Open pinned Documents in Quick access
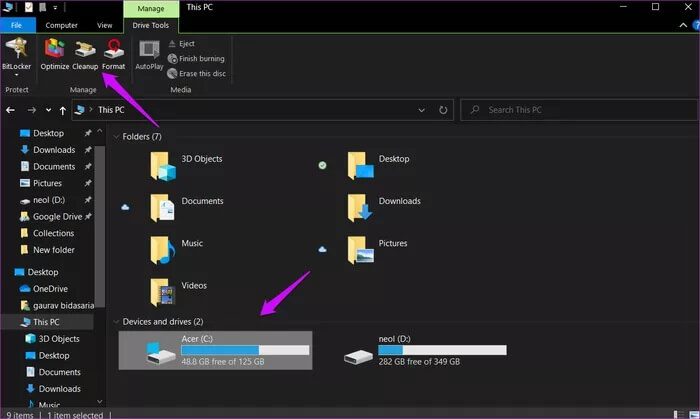This screenshot has height=419, width=700. click(x=54, y=166)
